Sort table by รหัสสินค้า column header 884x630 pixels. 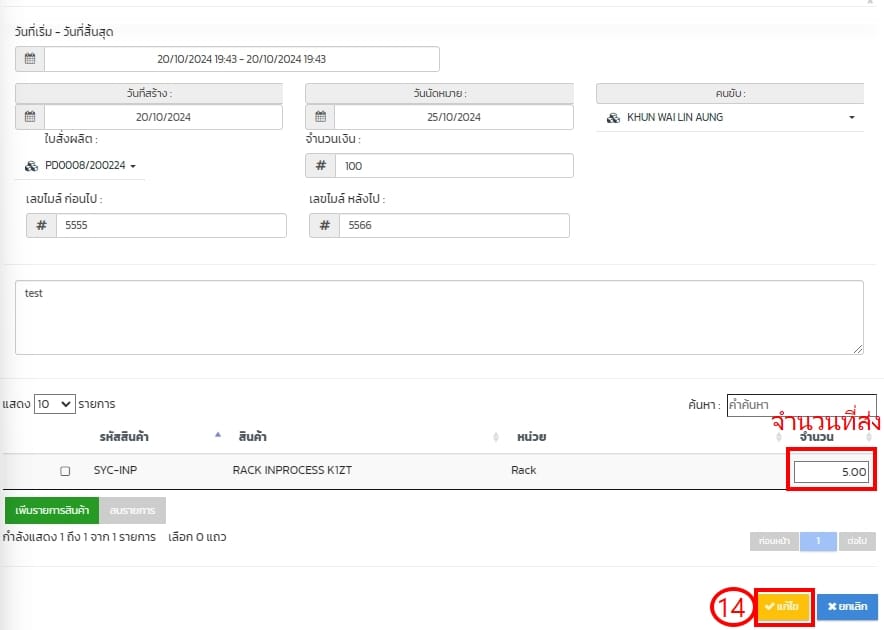coord(124,437)
